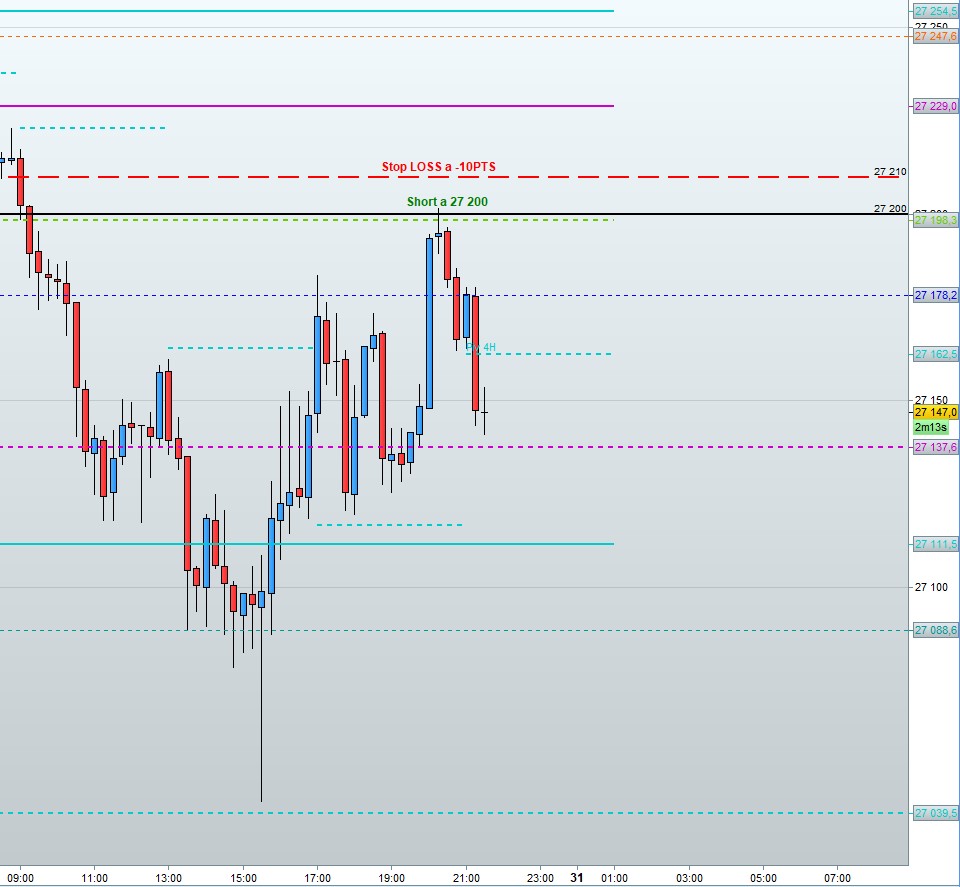The height and width of the screenshot is (887, 960).
Task: Click the 27 150 axis gridline value
Action: pyautogui.click(x=931, y=400)
